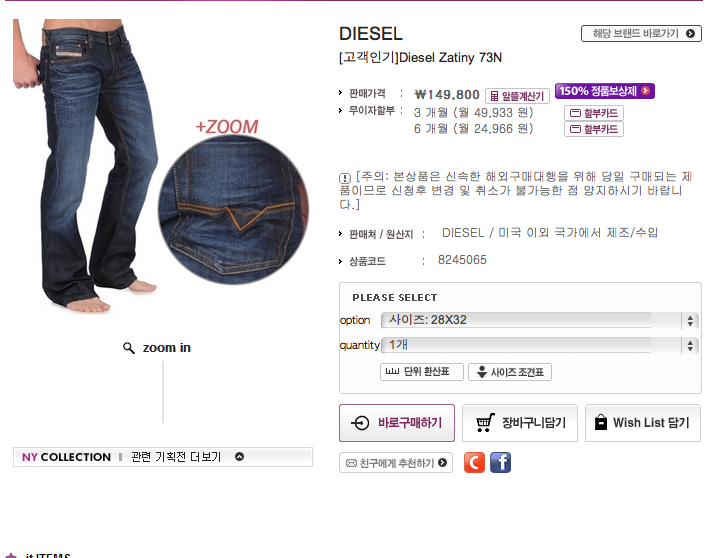Click the Facebook share icon
This screenshot has width=706, height=558.
pos(500,463)
